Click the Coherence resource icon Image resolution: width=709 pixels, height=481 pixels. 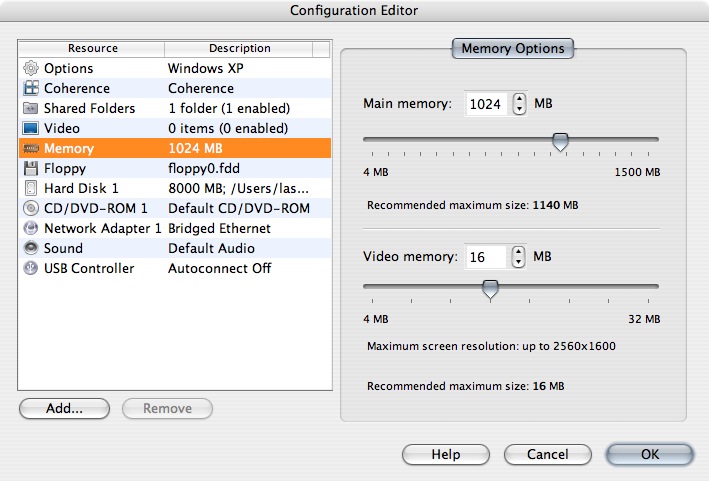[x=31, y=88]
